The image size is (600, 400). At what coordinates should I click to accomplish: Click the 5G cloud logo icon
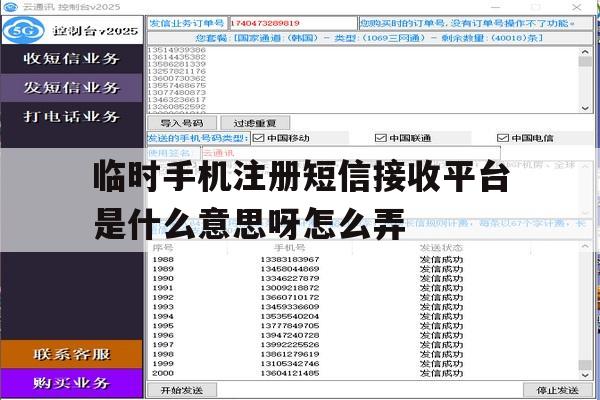tap(23, 30)
